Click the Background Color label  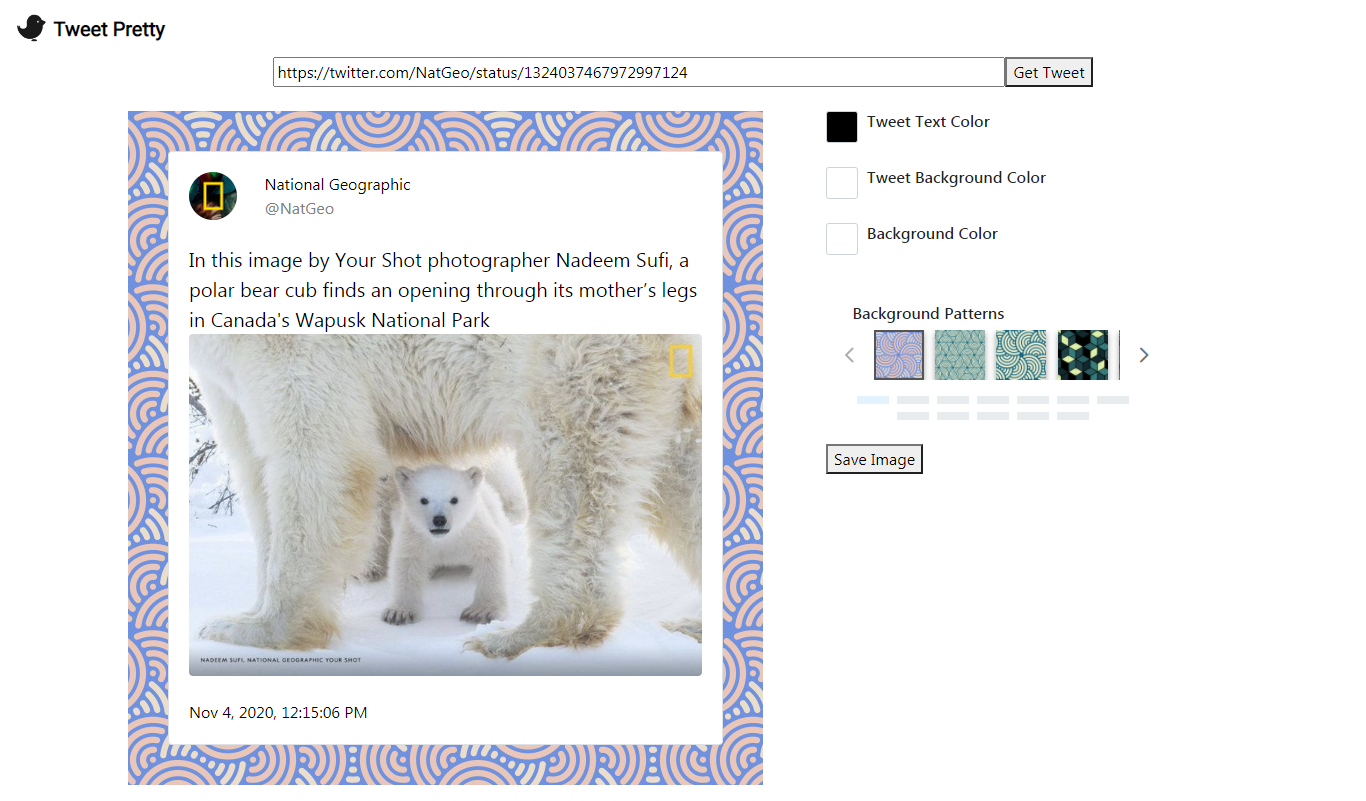[932, 234]
